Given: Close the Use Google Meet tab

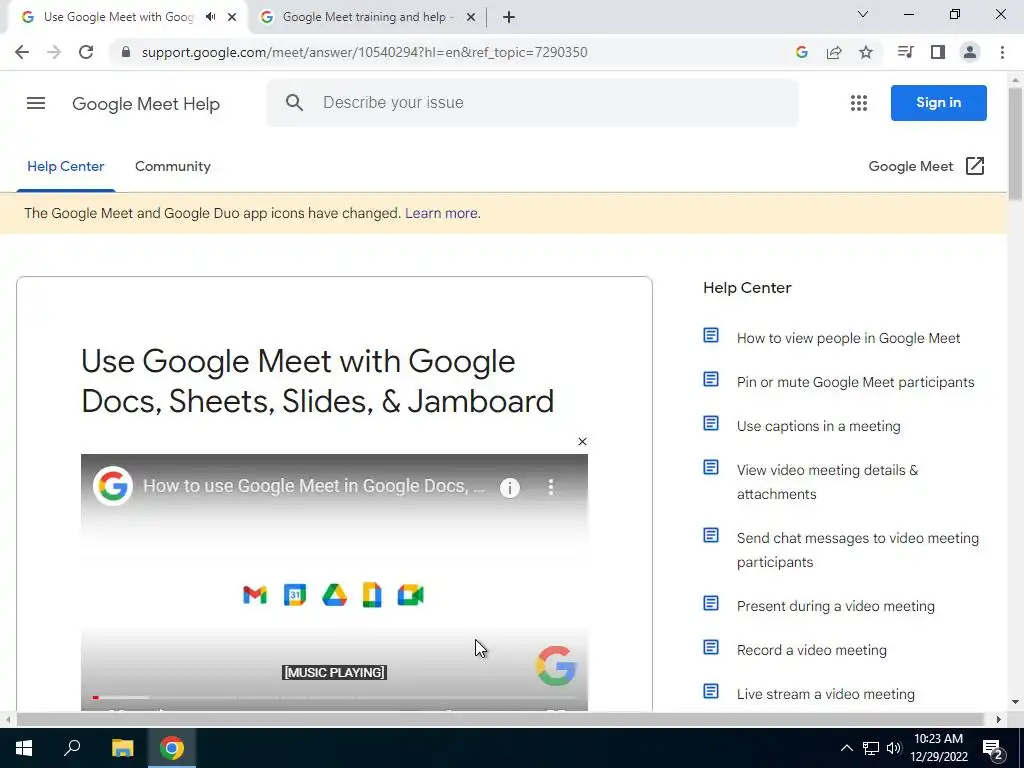Looking at the screenshot, I should click(x=232, y=17).
